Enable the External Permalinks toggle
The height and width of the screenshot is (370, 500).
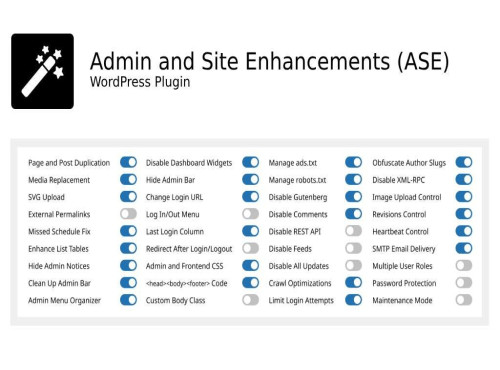tap(128, 214)
